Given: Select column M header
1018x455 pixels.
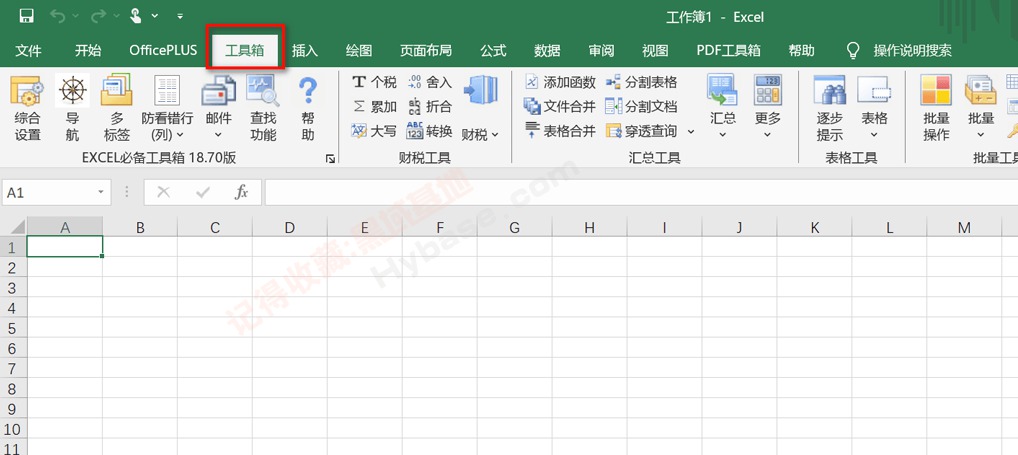Looking at the screenshot, I should point(964,227).
